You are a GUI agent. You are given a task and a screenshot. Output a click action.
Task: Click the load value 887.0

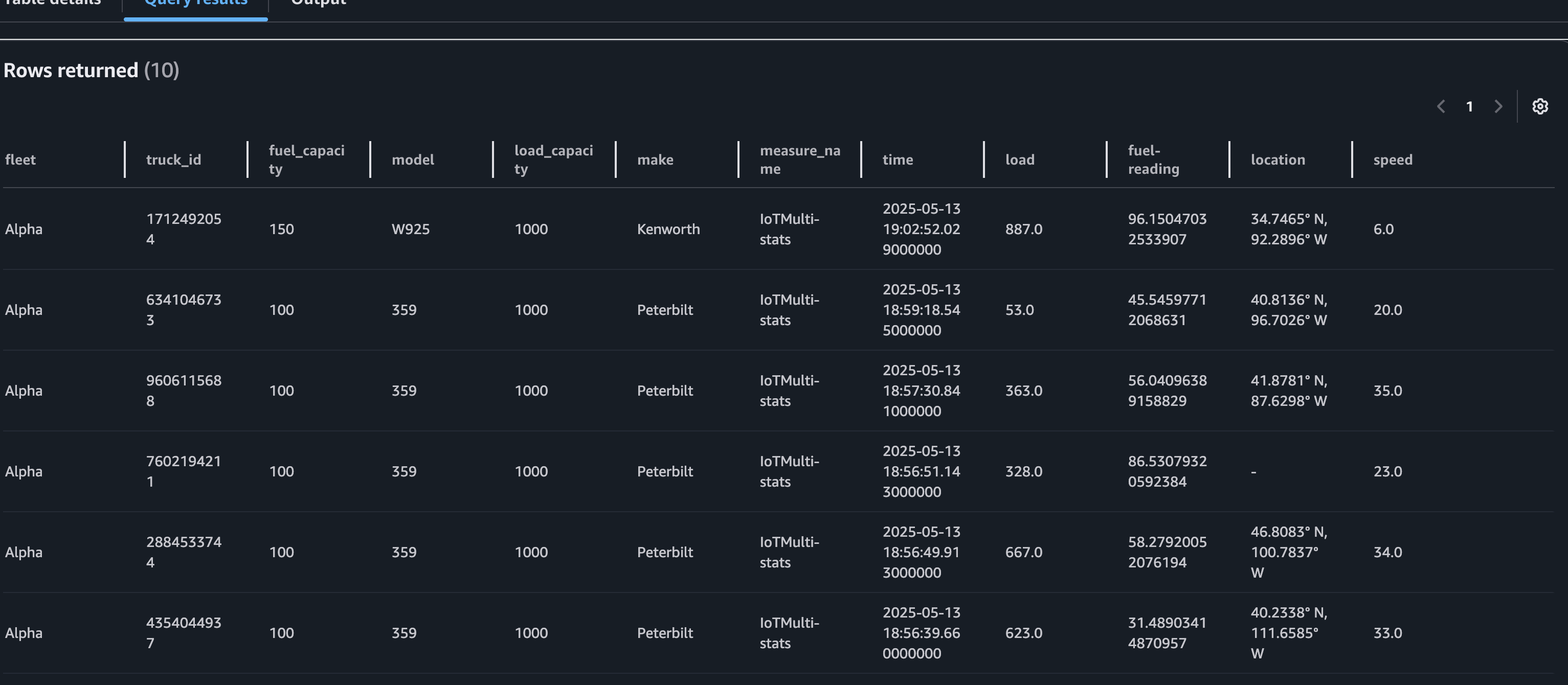[x=1023, y=230]
